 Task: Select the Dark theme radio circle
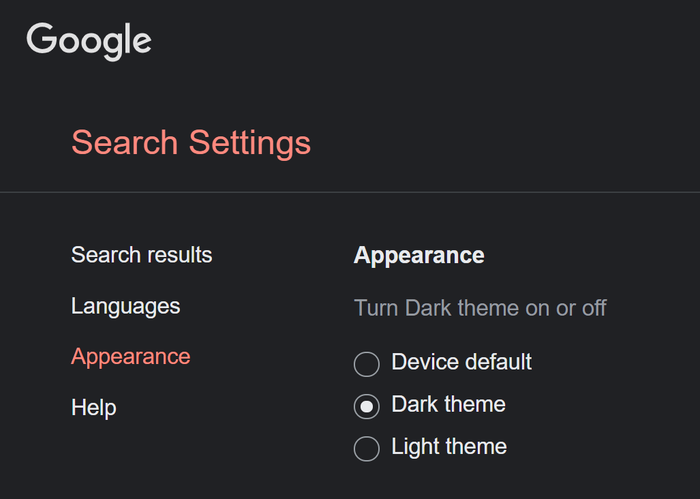[367, 406]
